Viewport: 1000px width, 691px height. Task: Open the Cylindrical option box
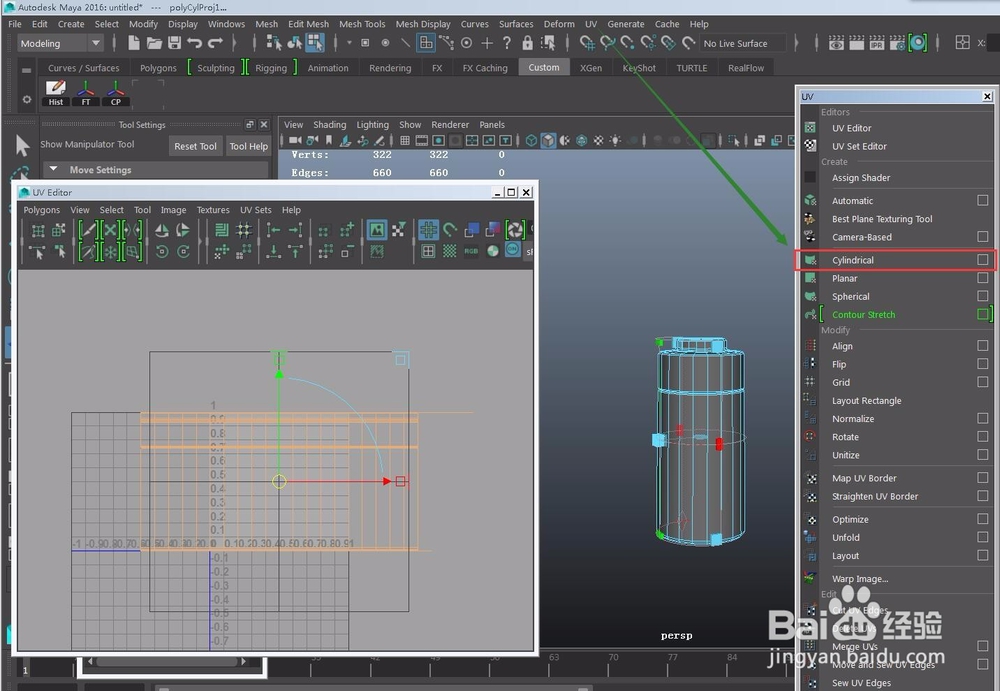coord(982,260)
